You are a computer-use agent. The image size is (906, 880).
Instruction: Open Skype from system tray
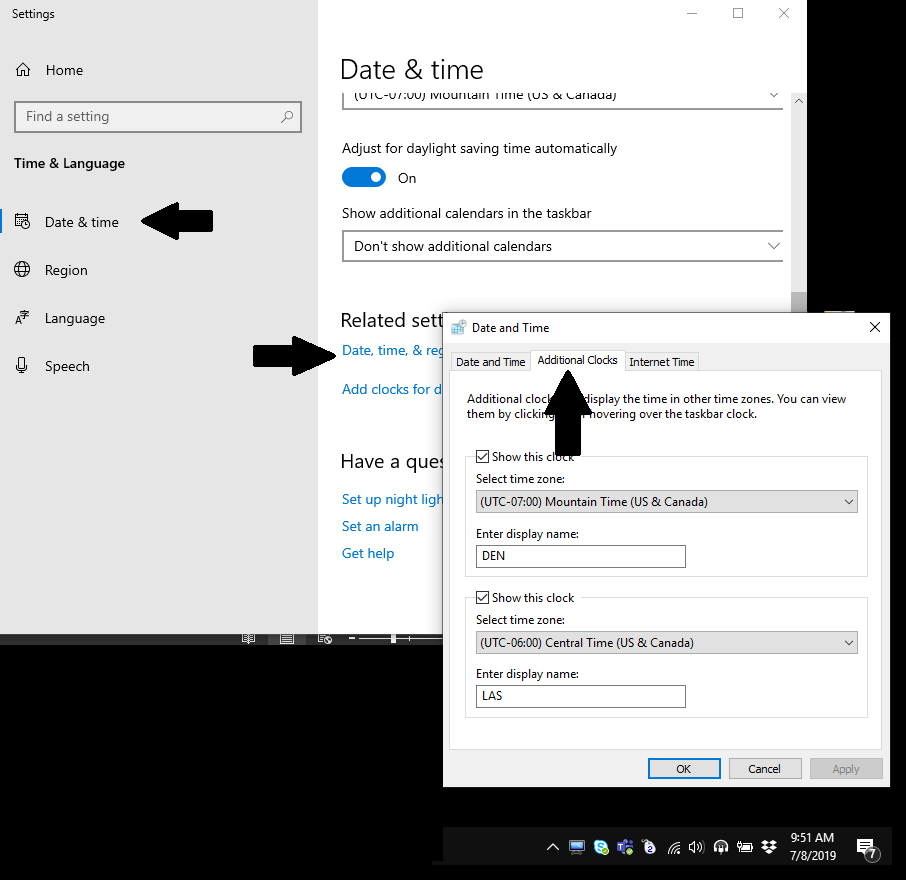point(601,847)
